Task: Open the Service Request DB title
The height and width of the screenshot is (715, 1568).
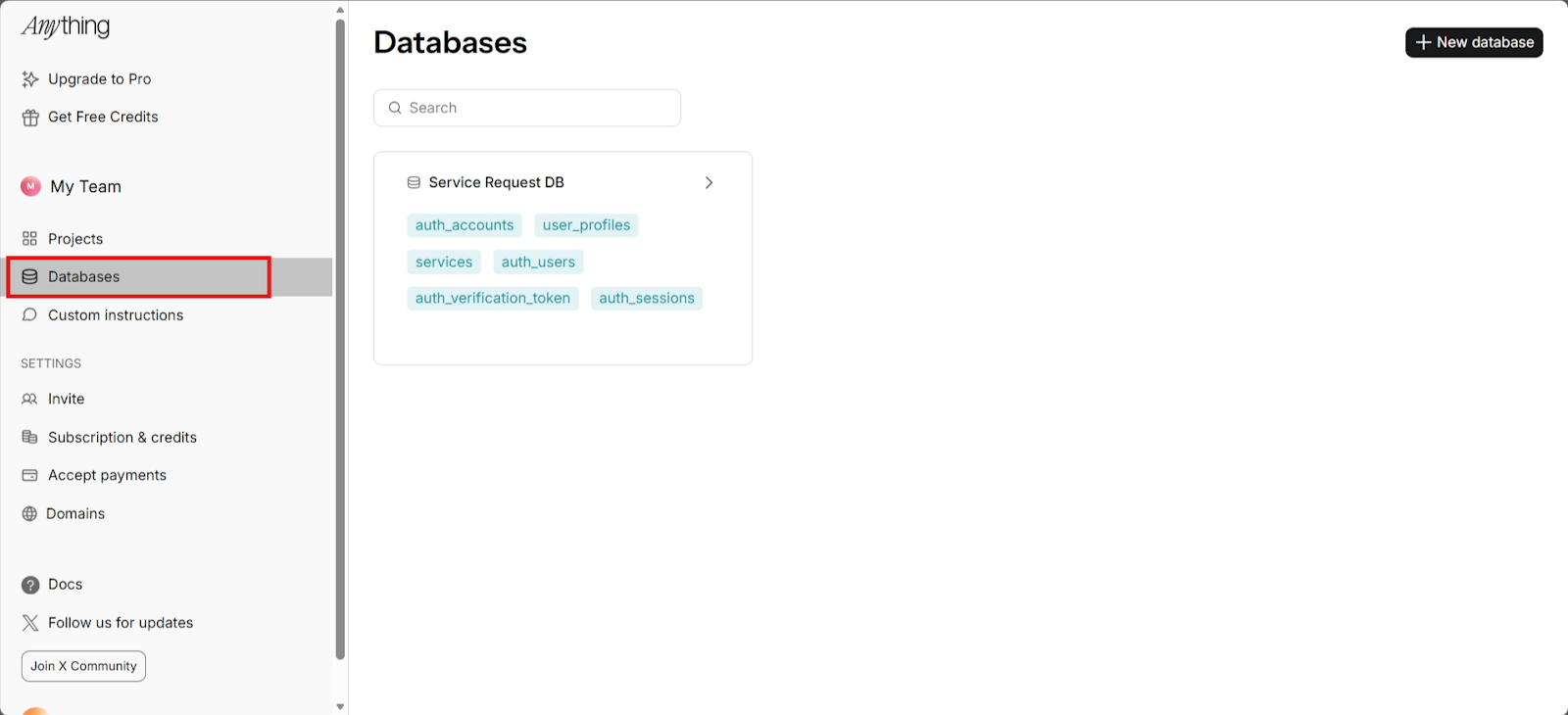Action: click(x=496, y=182)
